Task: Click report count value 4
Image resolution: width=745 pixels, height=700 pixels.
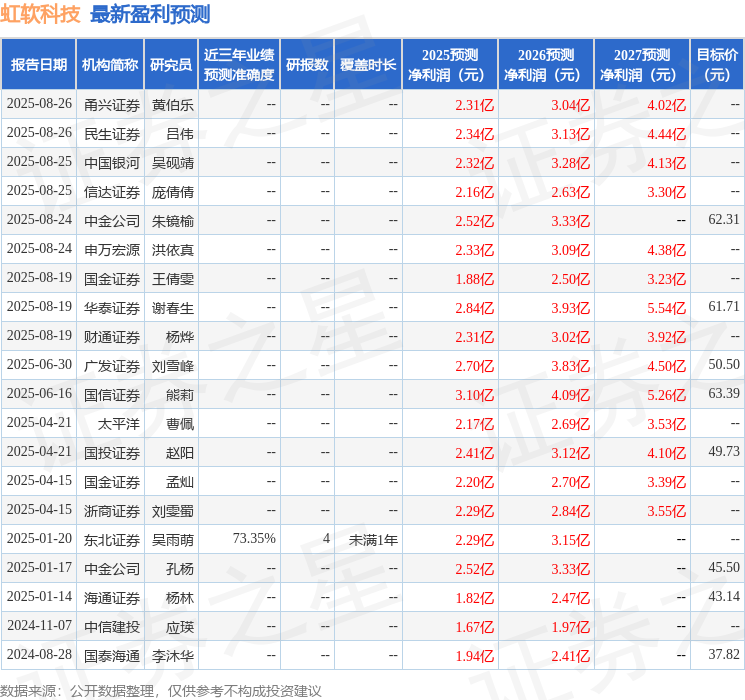Action: (326, 538)
